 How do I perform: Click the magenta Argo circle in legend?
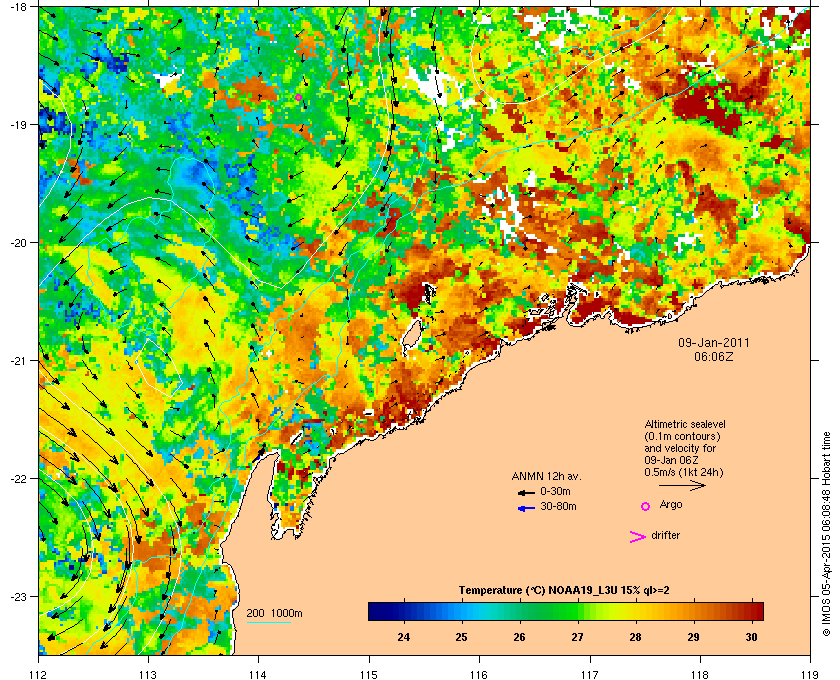(x=646, y=506)
